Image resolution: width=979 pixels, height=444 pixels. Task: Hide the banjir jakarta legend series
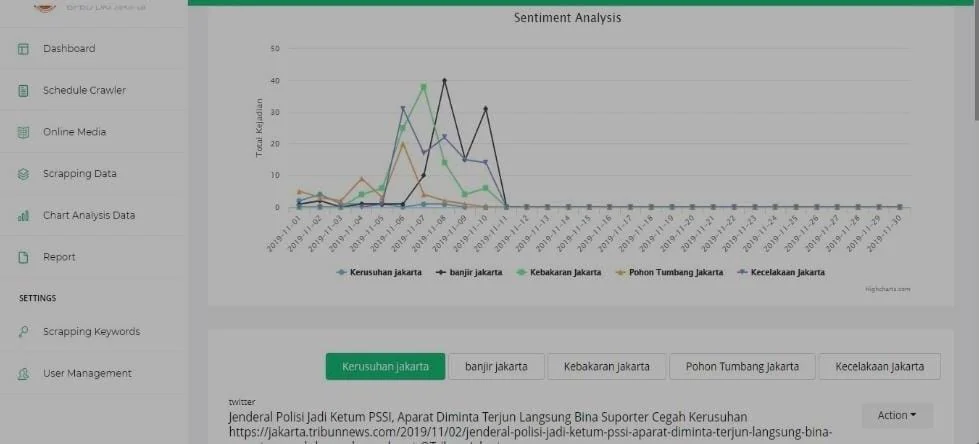pyautogui.click(x=472, y=272)
